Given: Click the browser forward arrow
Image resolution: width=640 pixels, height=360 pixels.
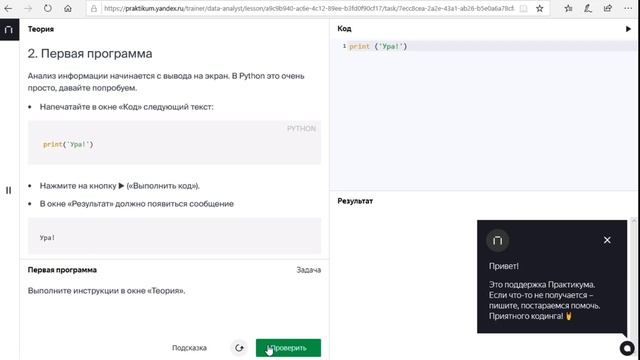Looking at the screenshot, I should tap(28, 8).
